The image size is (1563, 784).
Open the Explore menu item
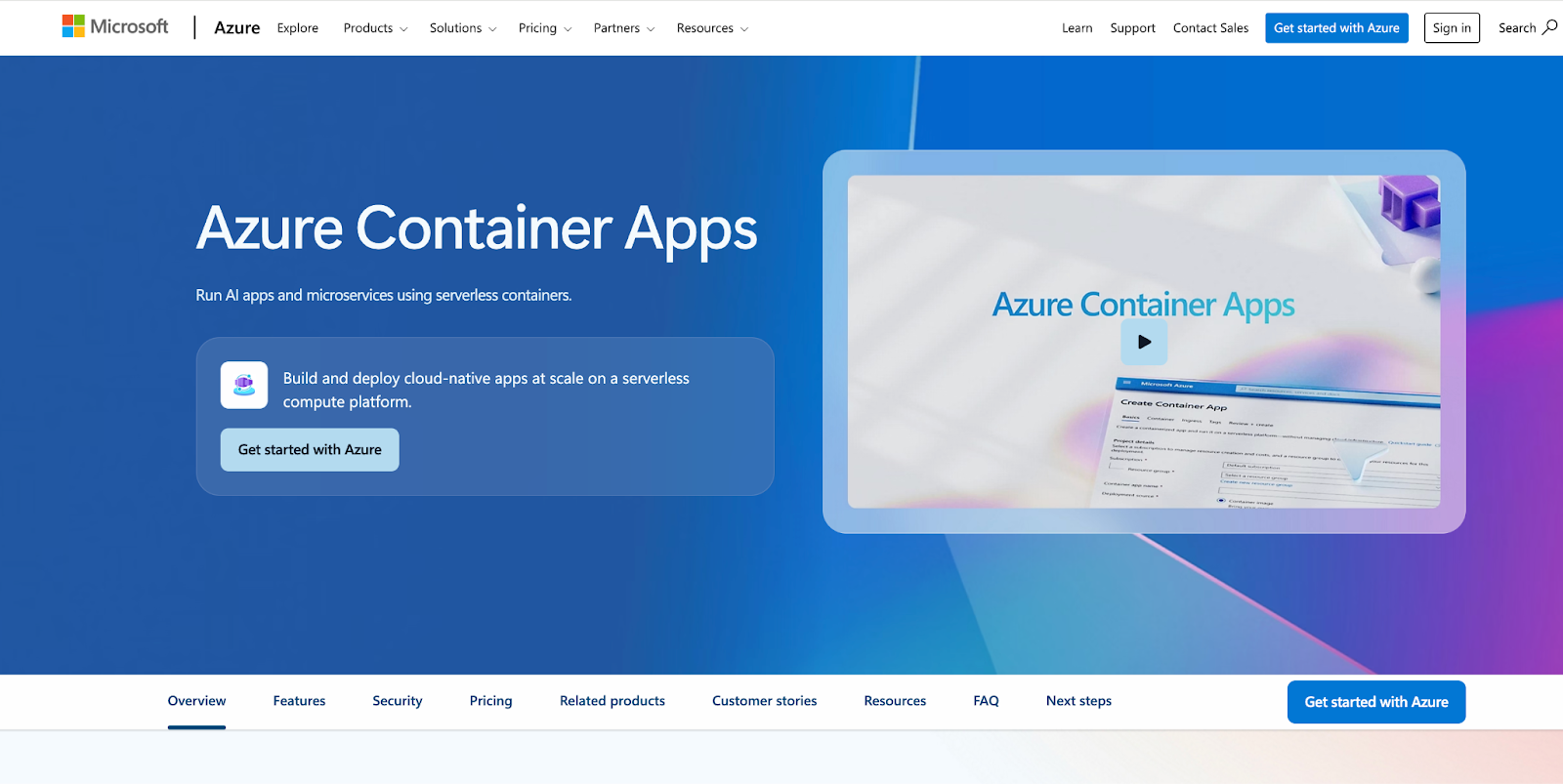(x=297, y=28)
